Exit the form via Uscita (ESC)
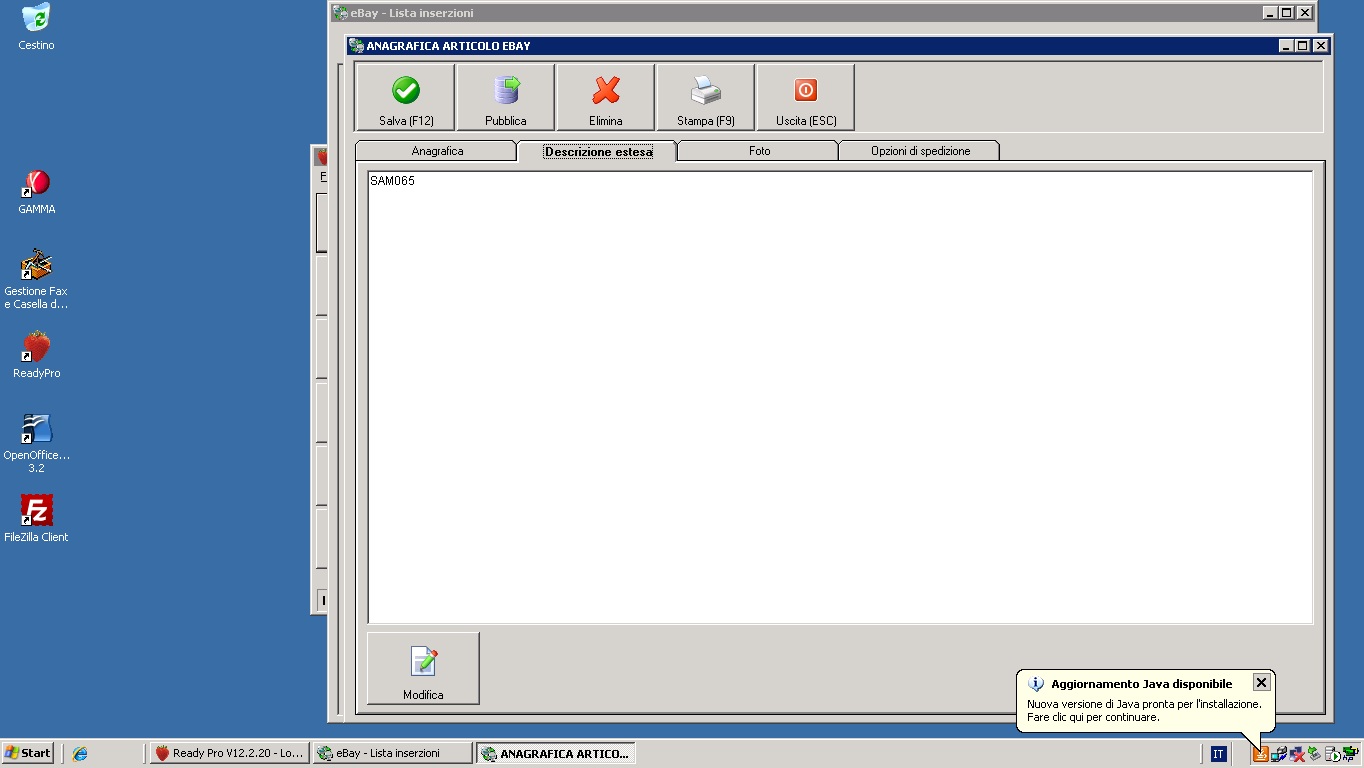 (x=806, y=98)
